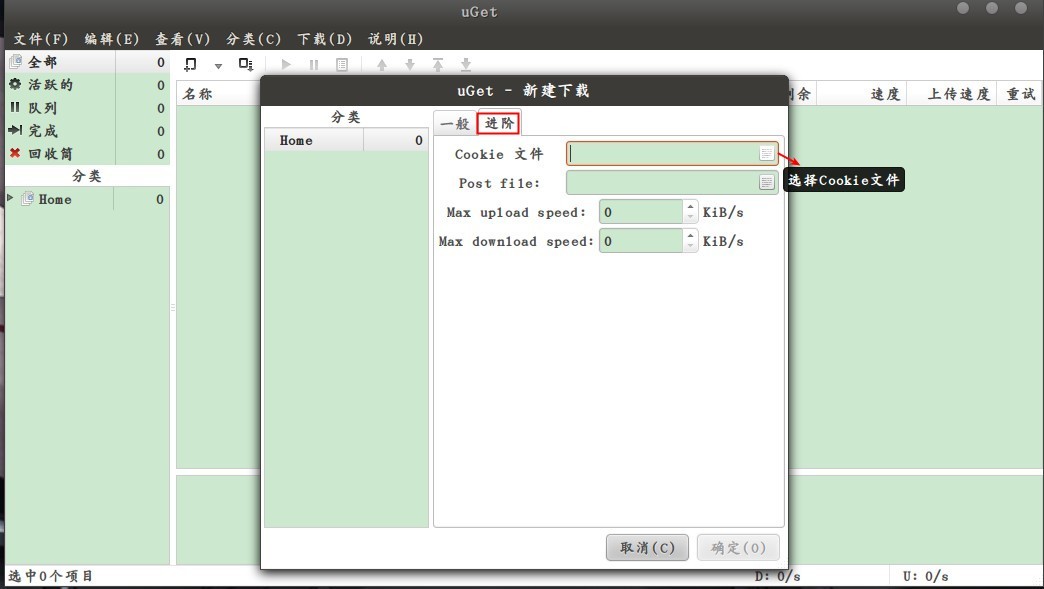Viewport: 1044px width, 589px height.
Task: Open the 查看(V) menu
Action: pos(182,39)
